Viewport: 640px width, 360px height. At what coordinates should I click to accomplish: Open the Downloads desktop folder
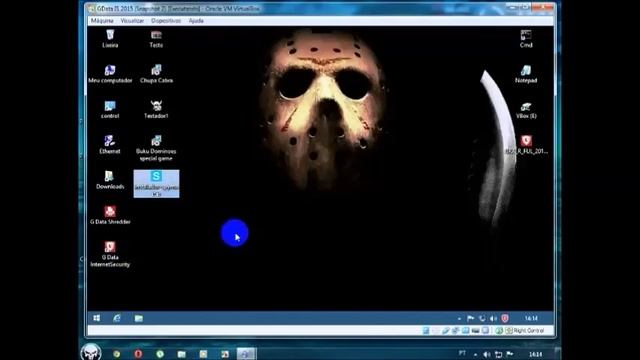point(110,180)
